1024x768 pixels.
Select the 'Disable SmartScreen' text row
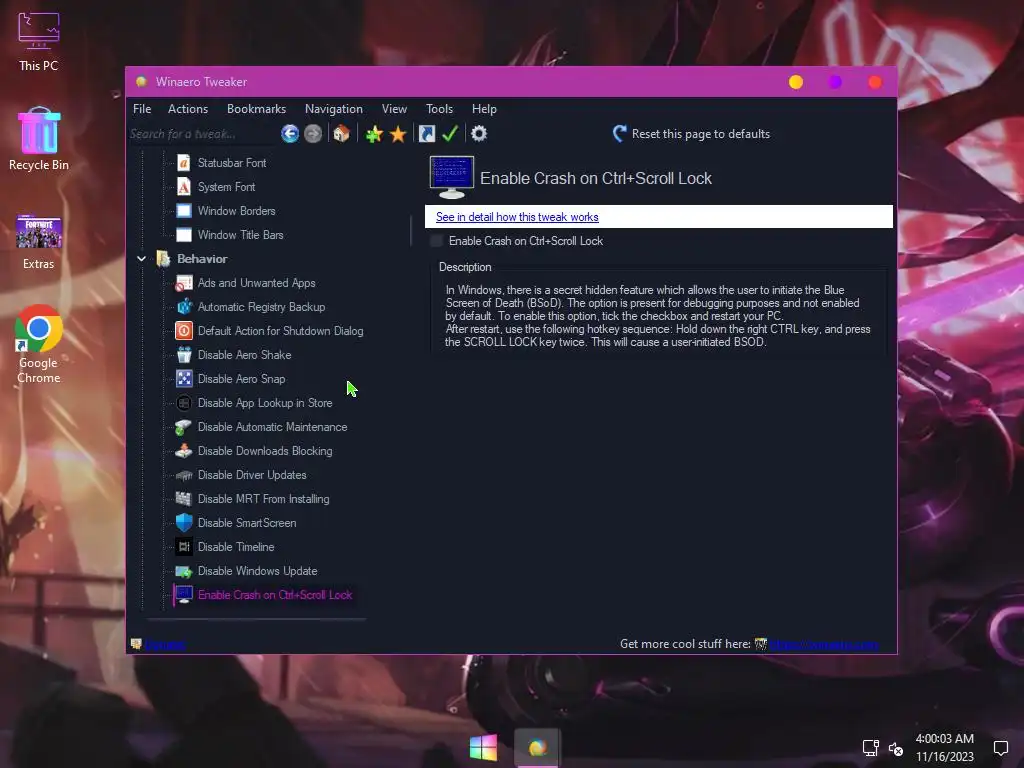coord(247,523)
